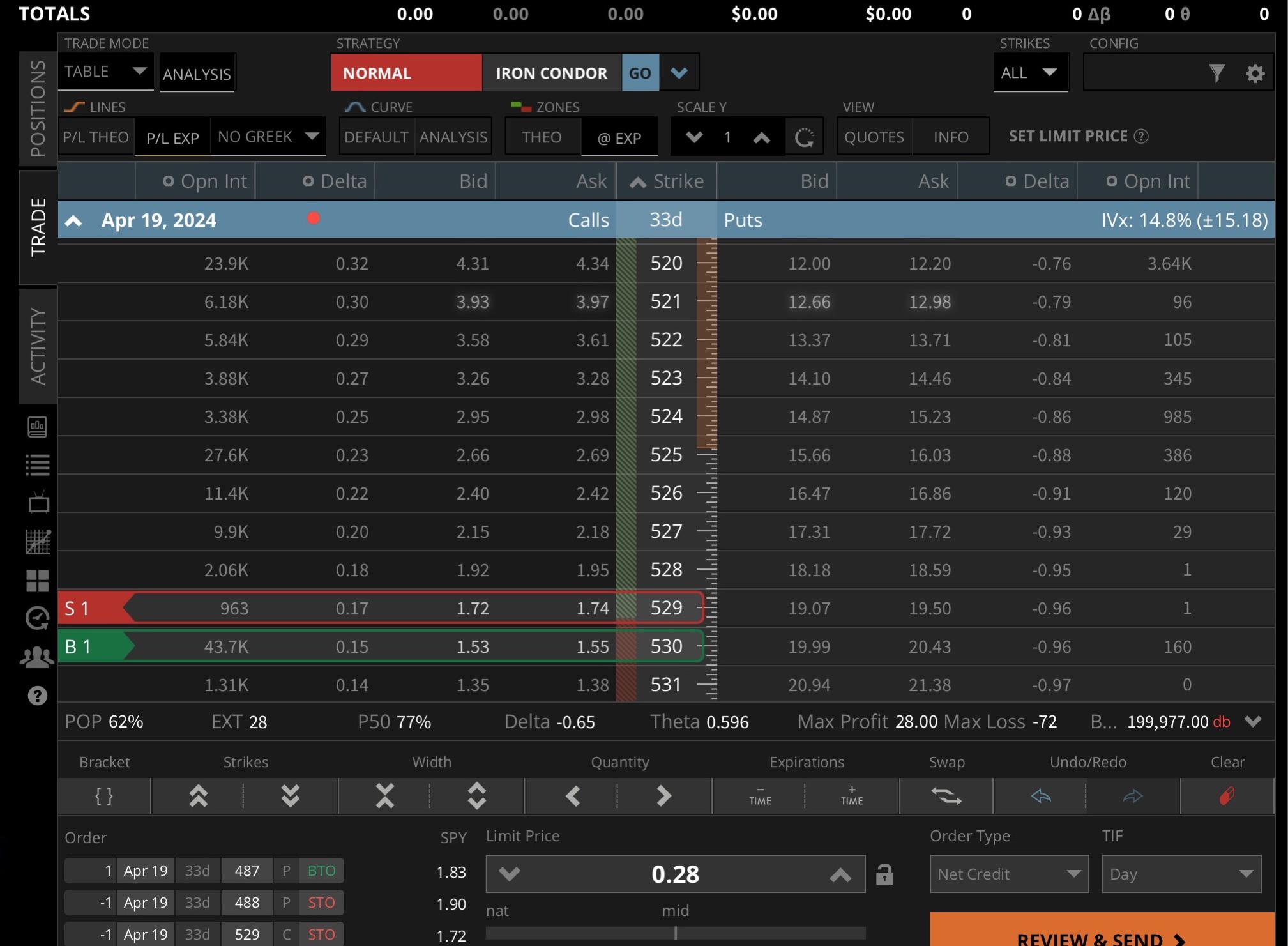The image size is (1288, 946).
Task: Click the GO button for Iron Condor
Action: point(641,71)
